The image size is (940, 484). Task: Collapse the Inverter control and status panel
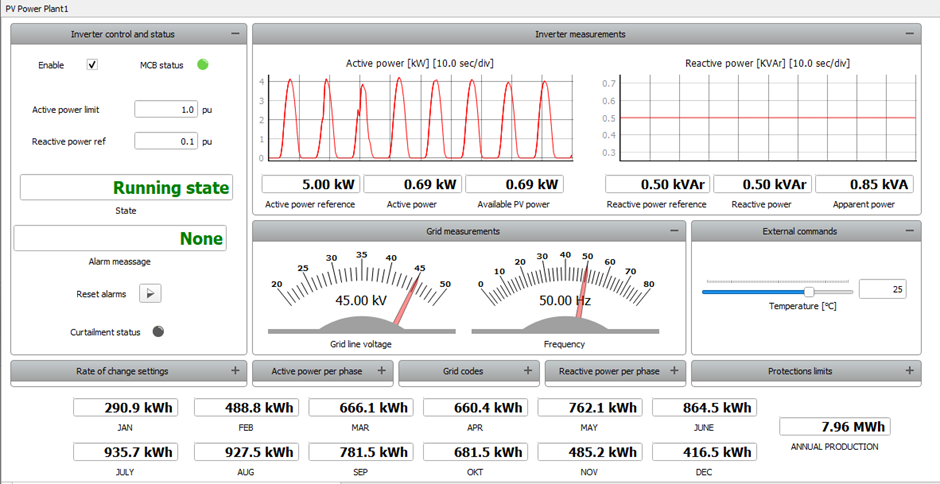pyautogui.click(x=235, y=34)
